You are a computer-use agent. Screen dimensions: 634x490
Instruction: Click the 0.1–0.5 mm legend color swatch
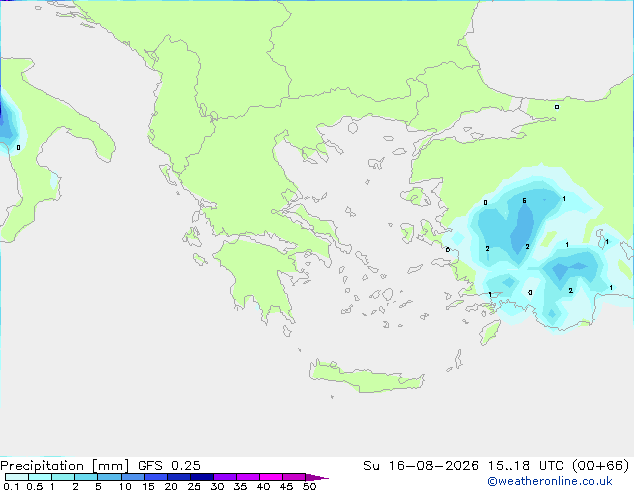pyautogui.click(x=17, y=477)
